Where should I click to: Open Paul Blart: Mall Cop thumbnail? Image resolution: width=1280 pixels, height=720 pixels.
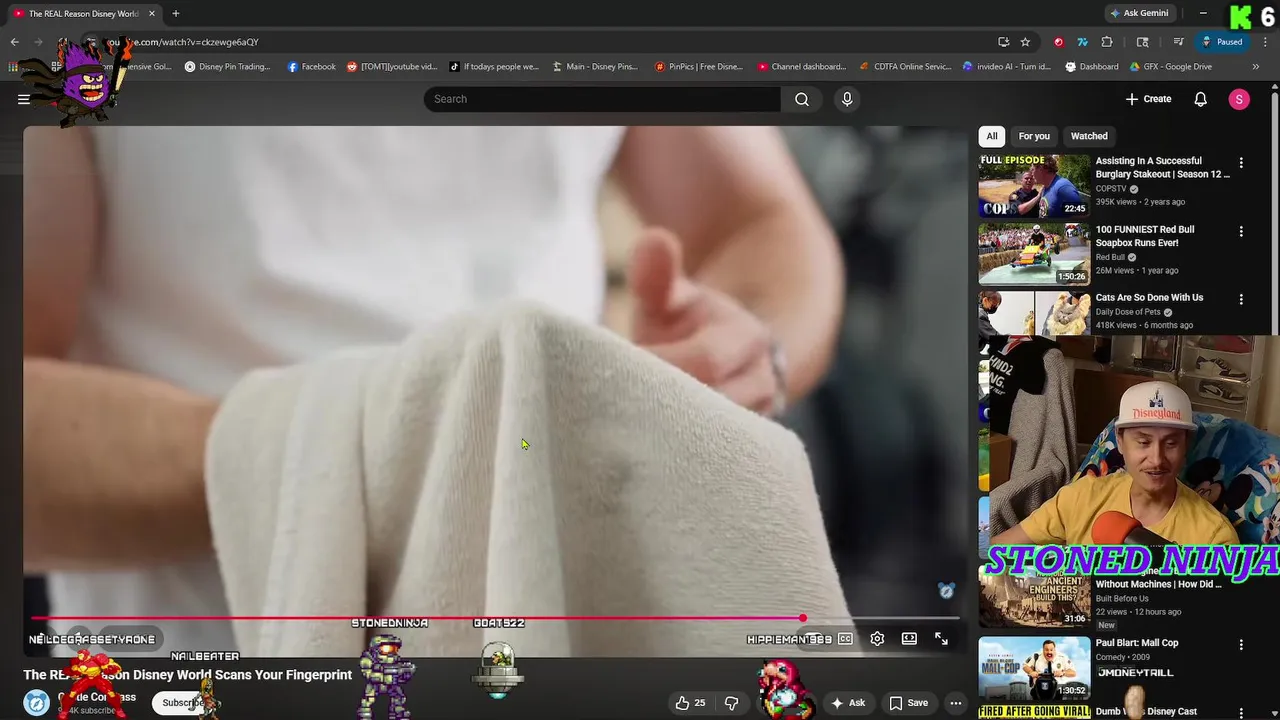click(x=1034, y=667)
